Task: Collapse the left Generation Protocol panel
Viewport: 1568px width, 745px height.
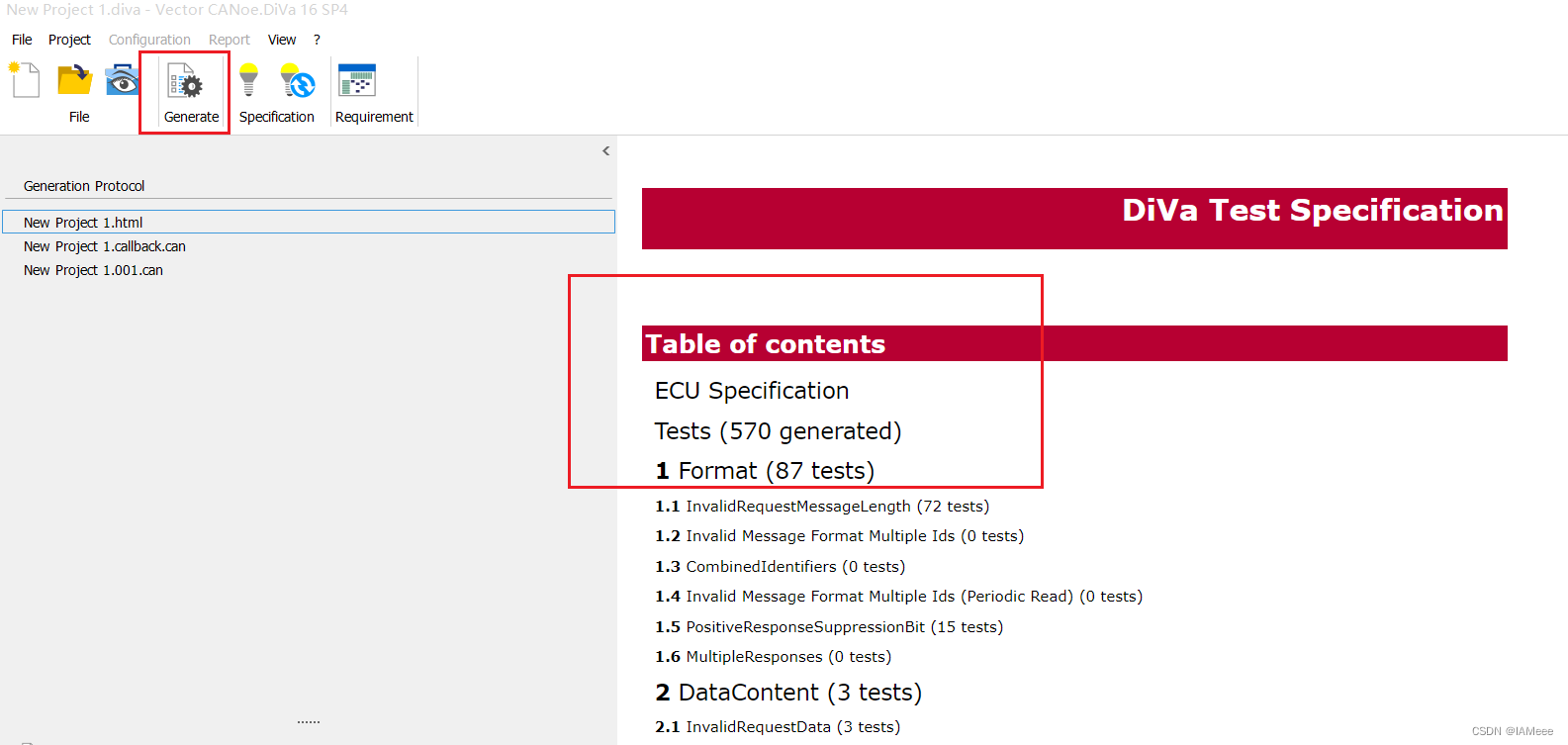Action: 605,151
